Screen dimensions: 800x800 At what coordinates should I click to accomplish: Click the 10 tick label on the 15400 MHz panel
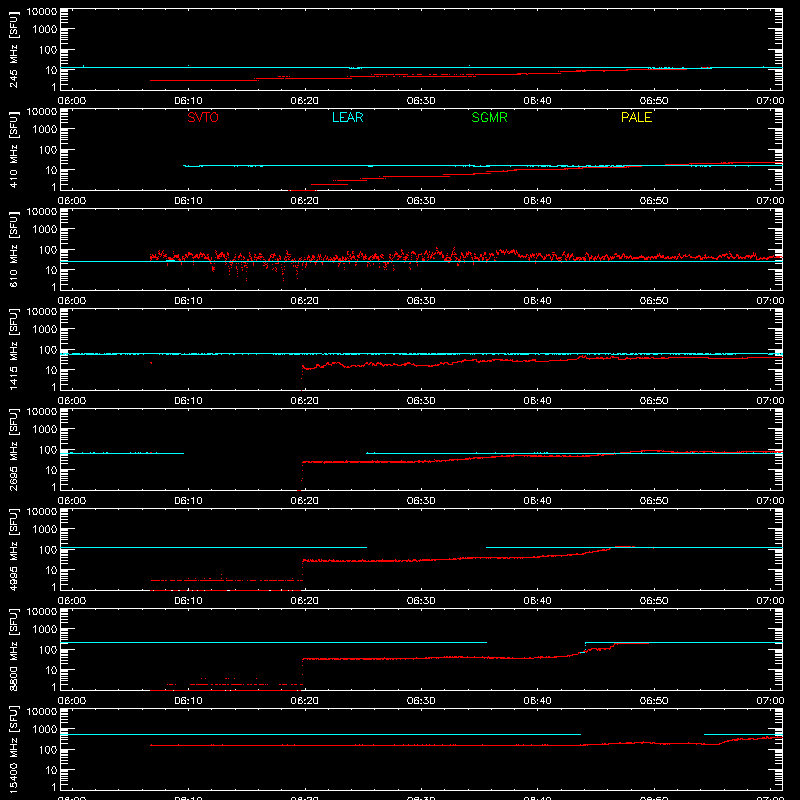click(51, 770)
